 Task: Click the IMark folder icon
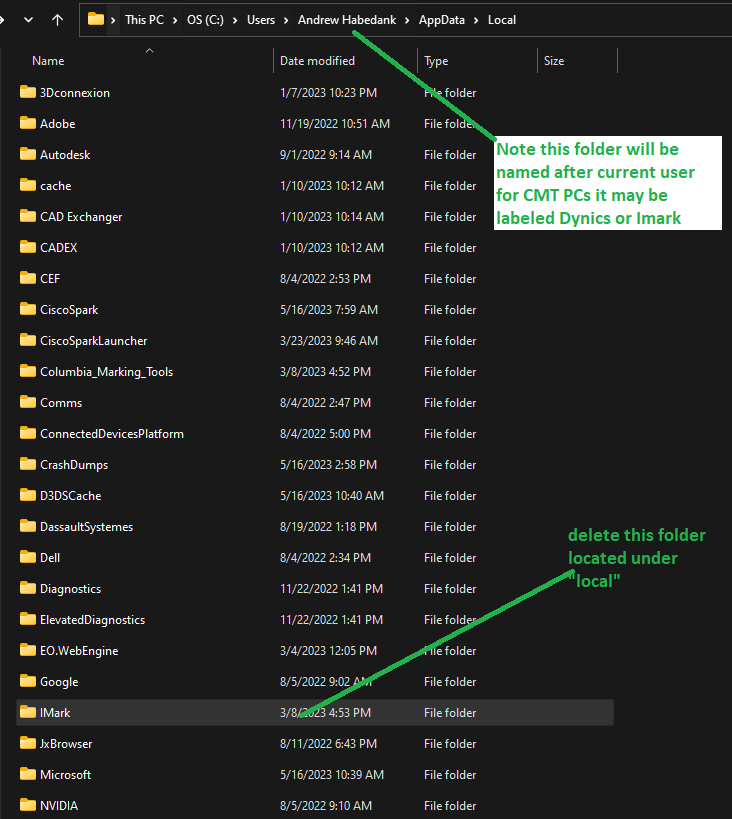coord(28,712)
